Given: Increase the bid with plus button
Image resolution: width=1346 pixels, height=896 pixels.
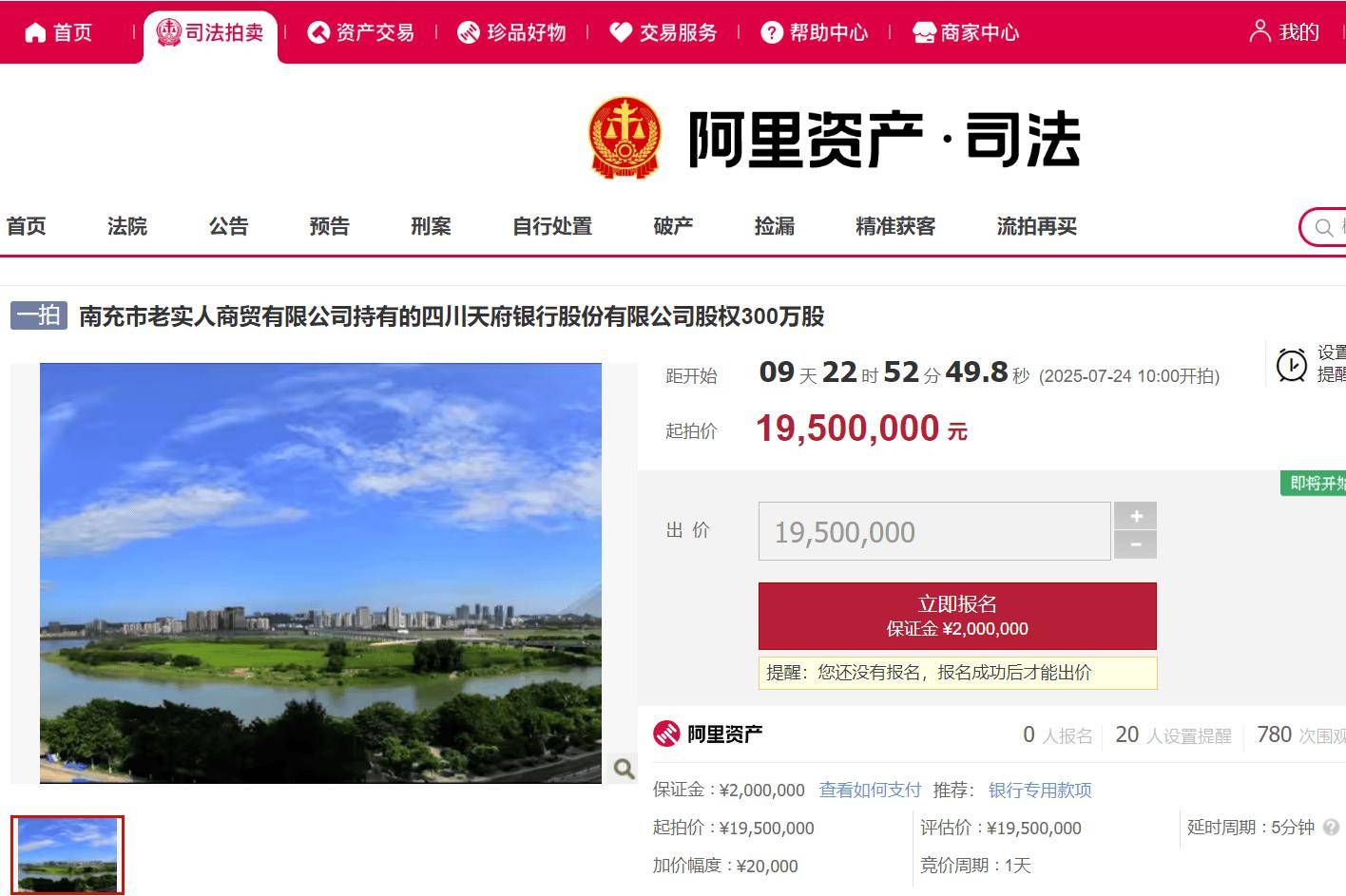Looking at the screenshot, I should [1135, 516].
